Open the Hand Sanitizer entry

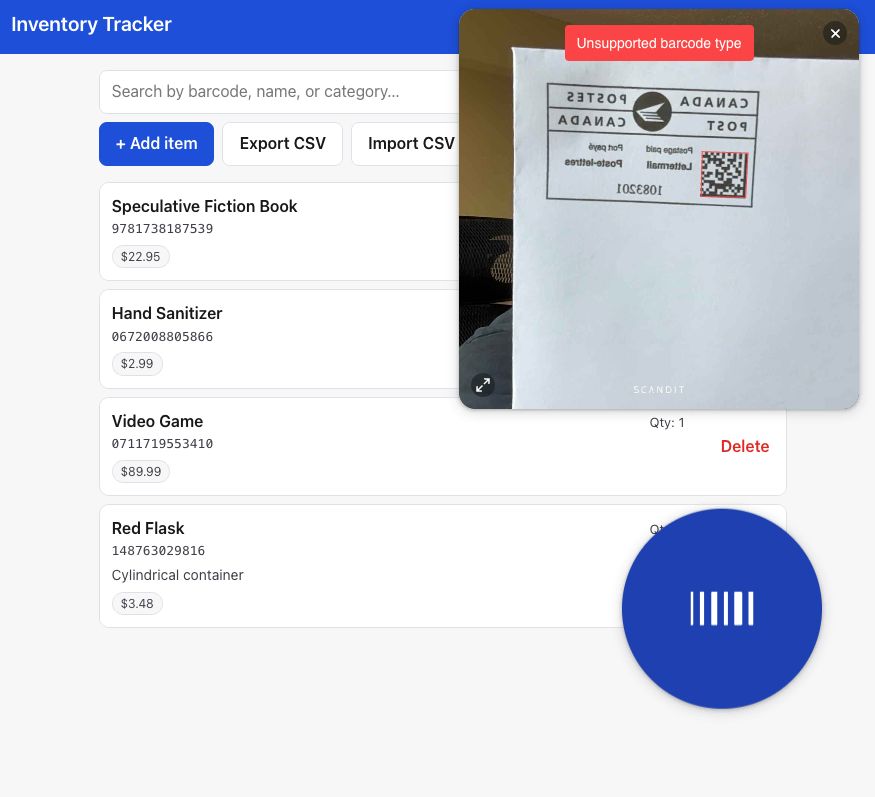click(167, 313)
